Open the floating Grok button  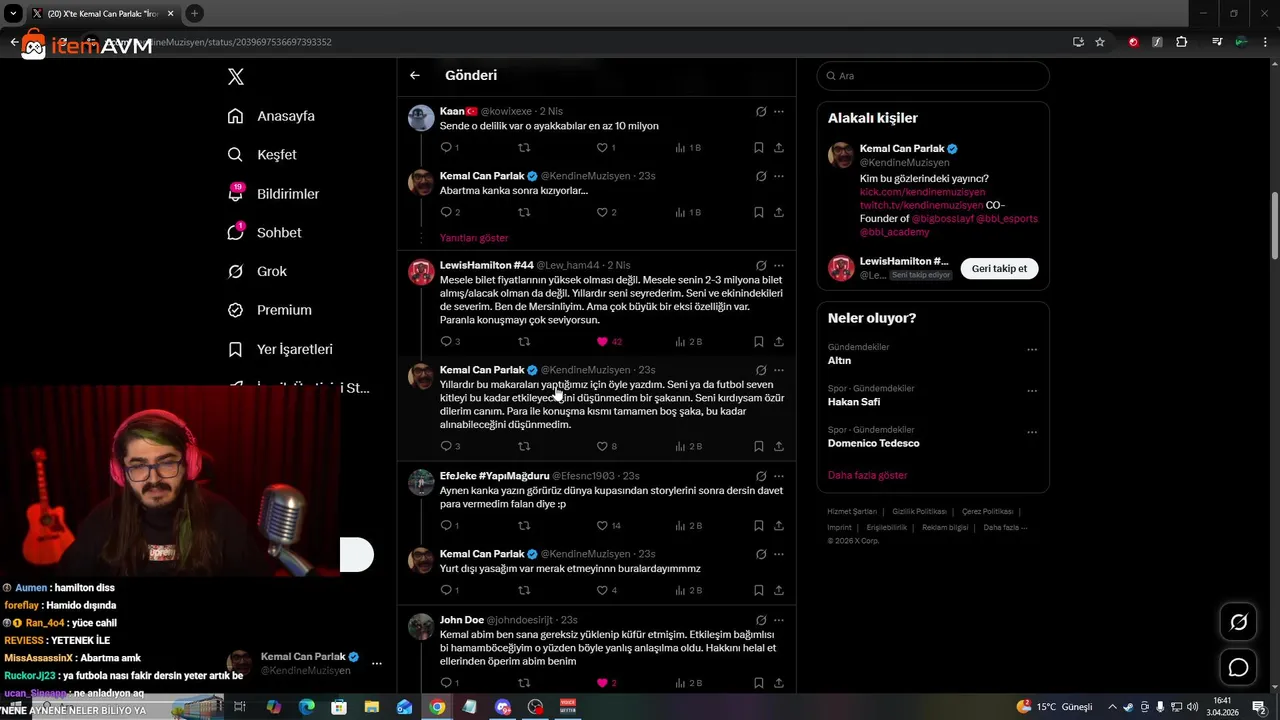(x=1238, y=622)
